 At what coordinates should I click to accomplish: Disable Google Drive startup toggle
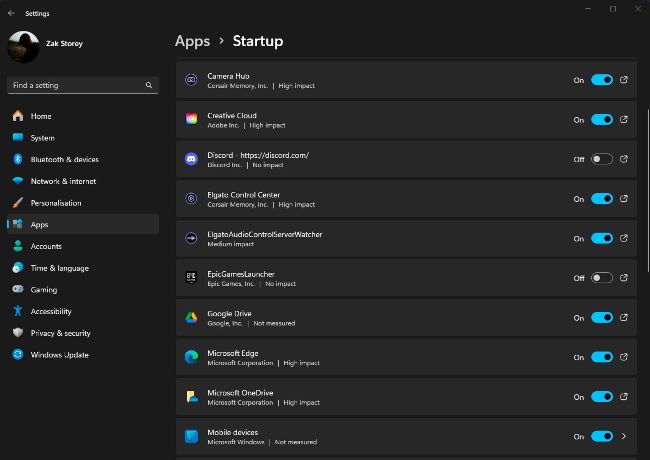tap(601, 317)
